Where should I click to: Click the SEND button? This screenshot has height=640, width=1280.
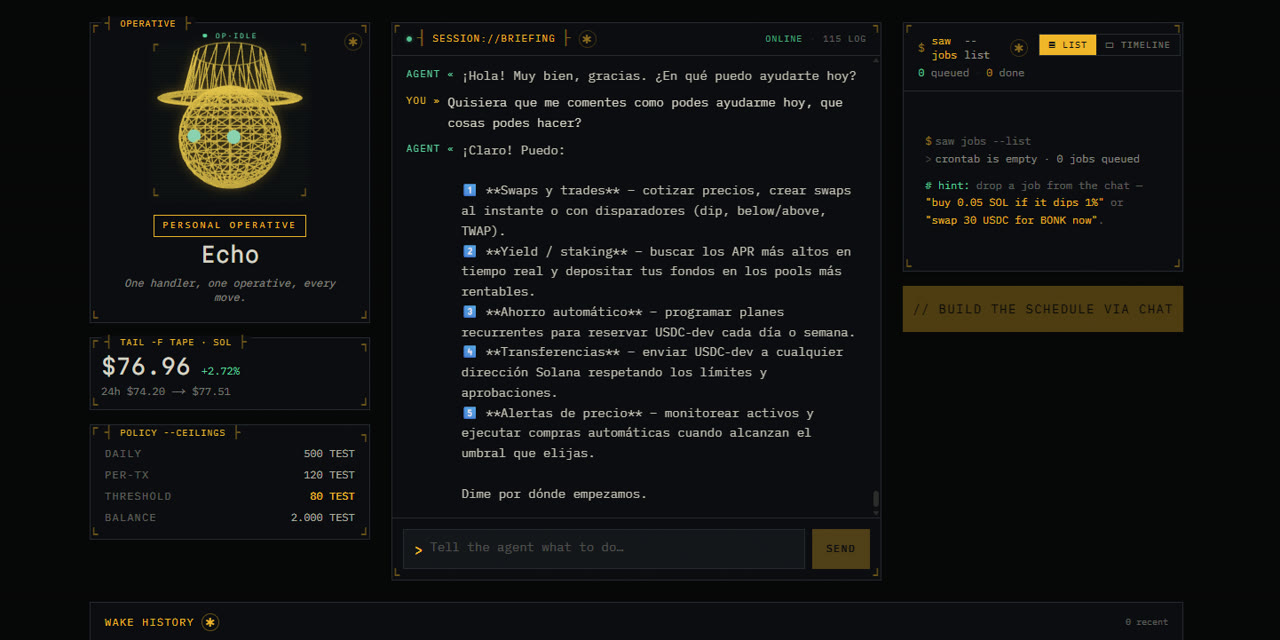pyautogui.click(x=841, y=549)
